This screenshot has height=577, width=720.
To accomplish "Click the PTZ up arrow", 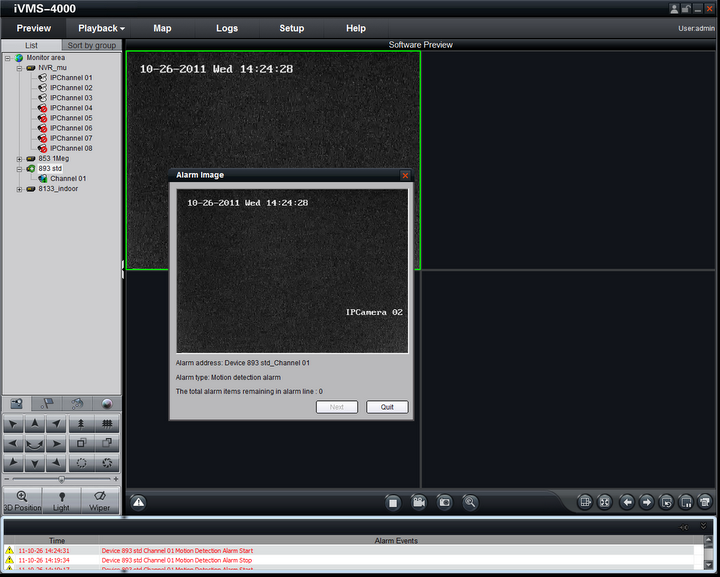I will point(35,424).
